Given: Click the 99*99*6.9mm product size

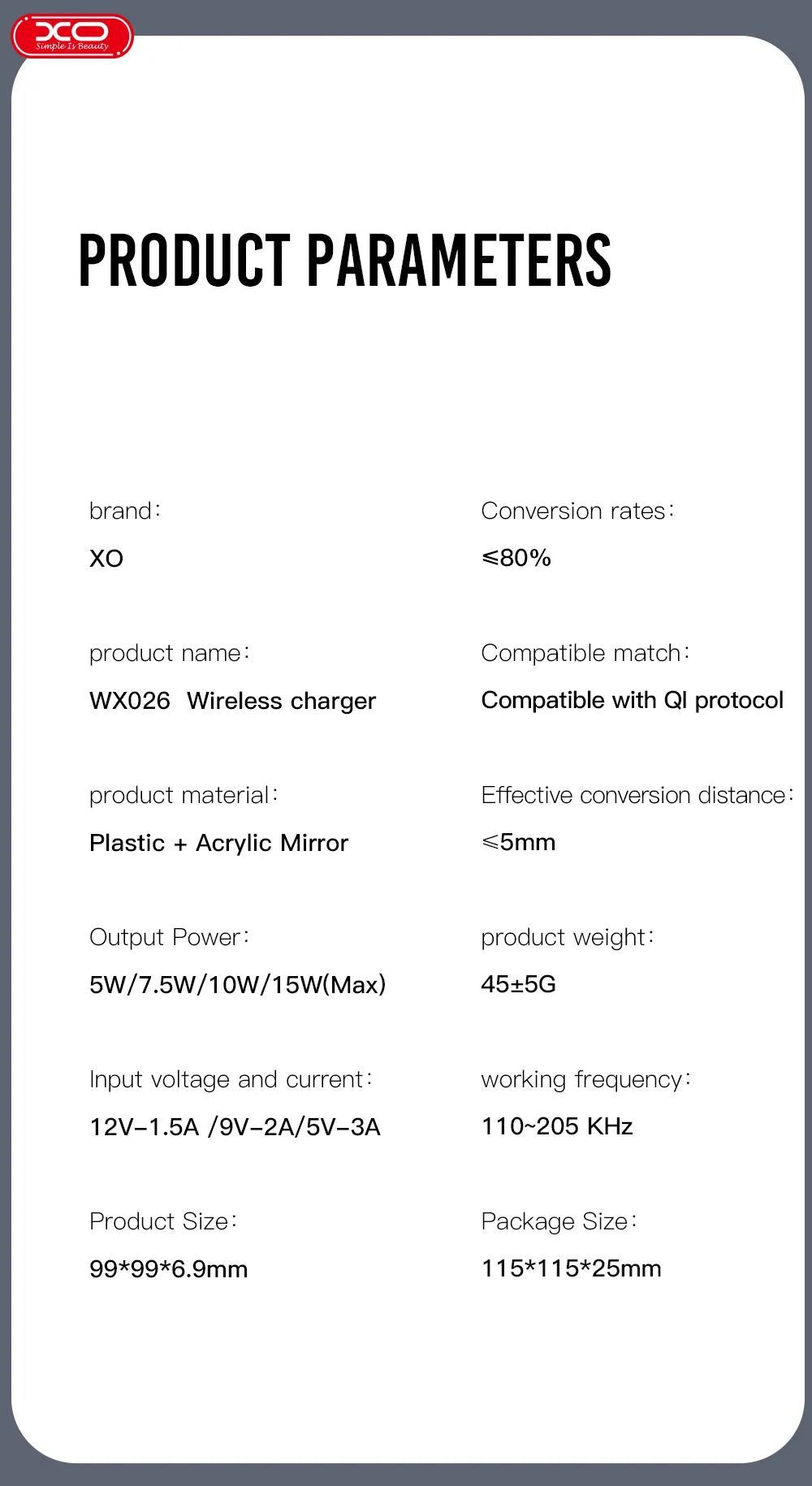Looking at the screenshot, I should (x=168, y=1269).
